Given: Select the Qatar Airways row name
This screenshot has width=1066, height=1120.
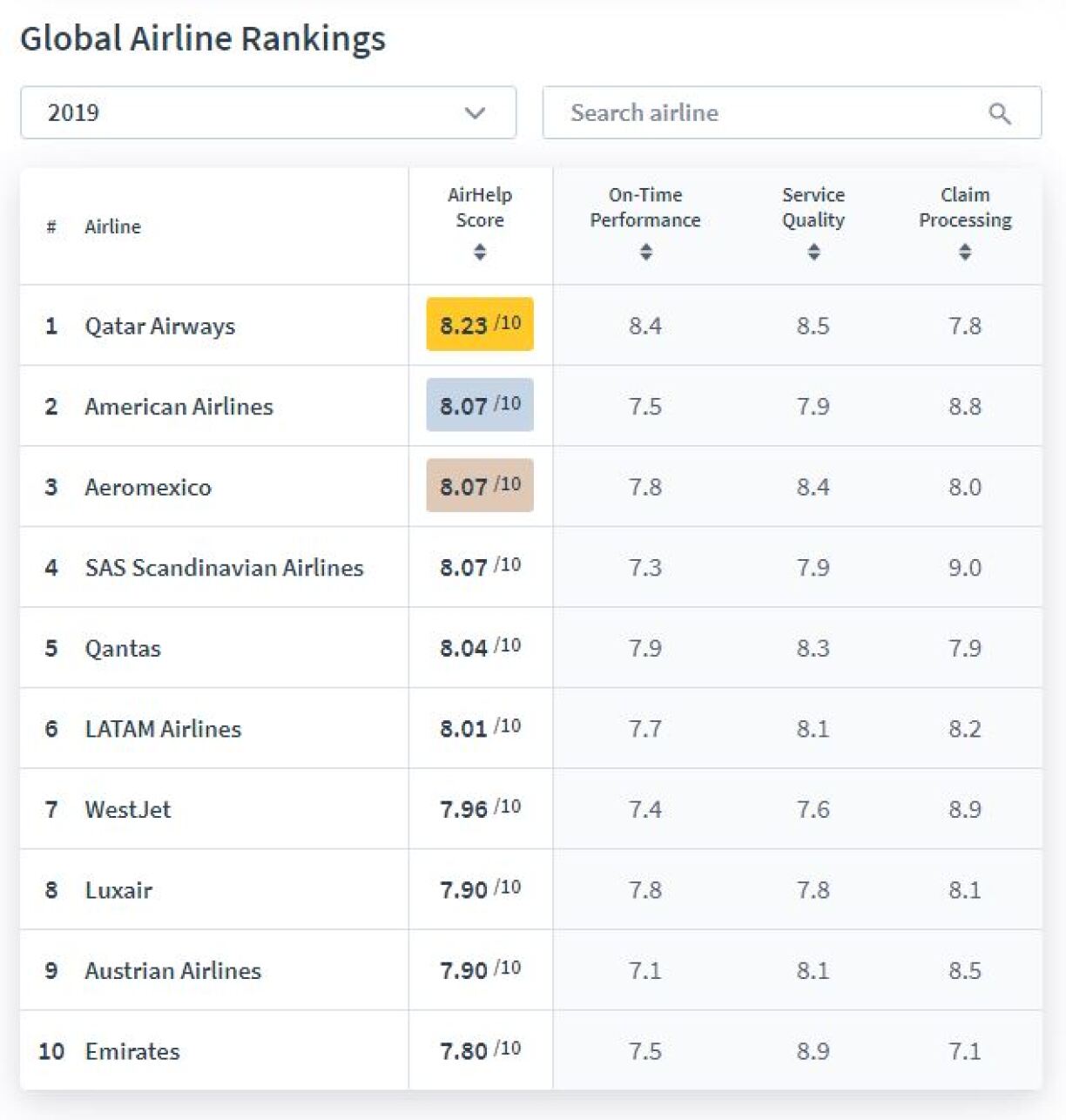Looking at the screenshot, I should click(x=160, y=326).
